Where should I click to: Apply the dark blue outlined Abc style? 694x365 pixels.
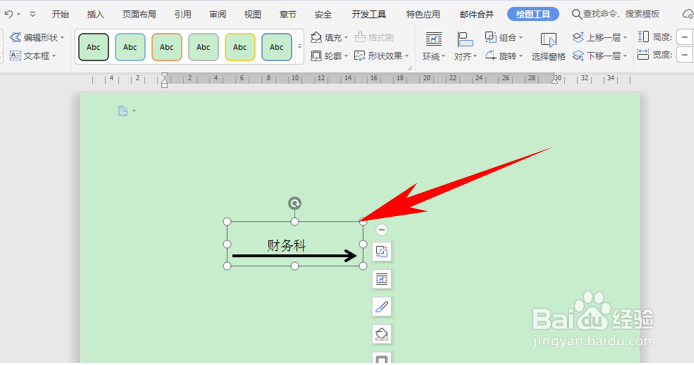[x=277, y=47]
